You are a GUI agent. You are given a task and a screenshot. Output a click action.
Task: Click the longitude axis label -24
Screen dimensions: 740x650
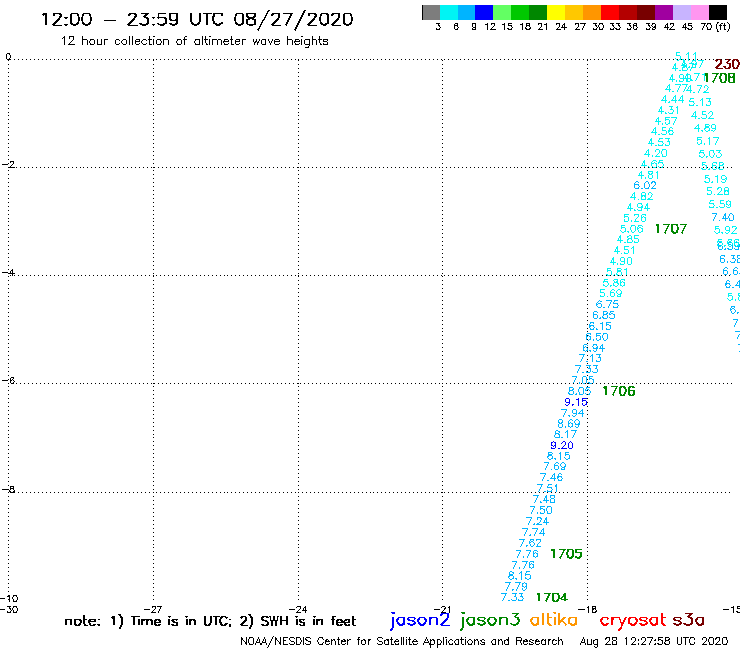pyautogui.click(x=298, y=610)
